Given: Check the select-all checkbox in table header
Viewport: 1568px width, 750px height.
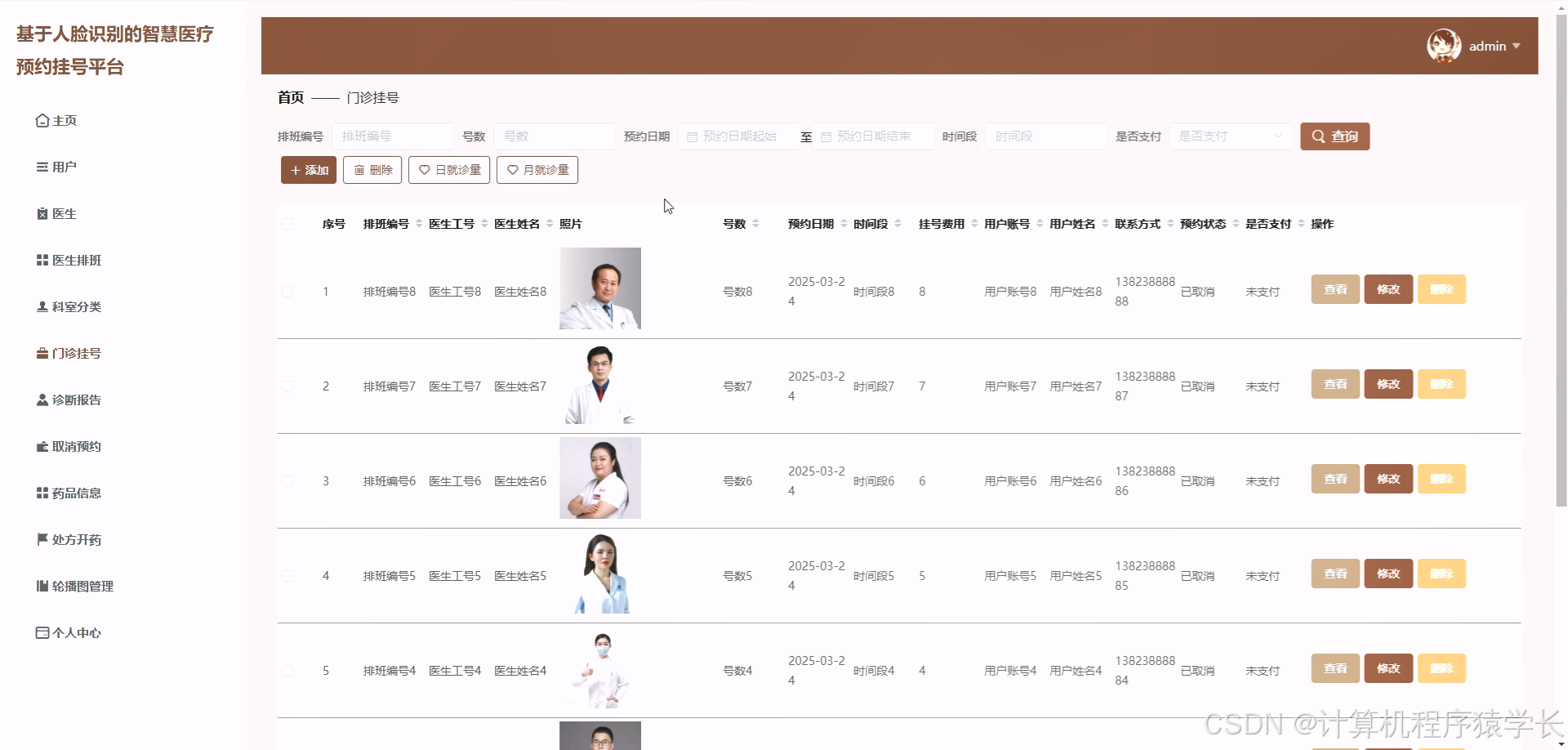Looking at the screenshot, I should [x=287, y=223].
